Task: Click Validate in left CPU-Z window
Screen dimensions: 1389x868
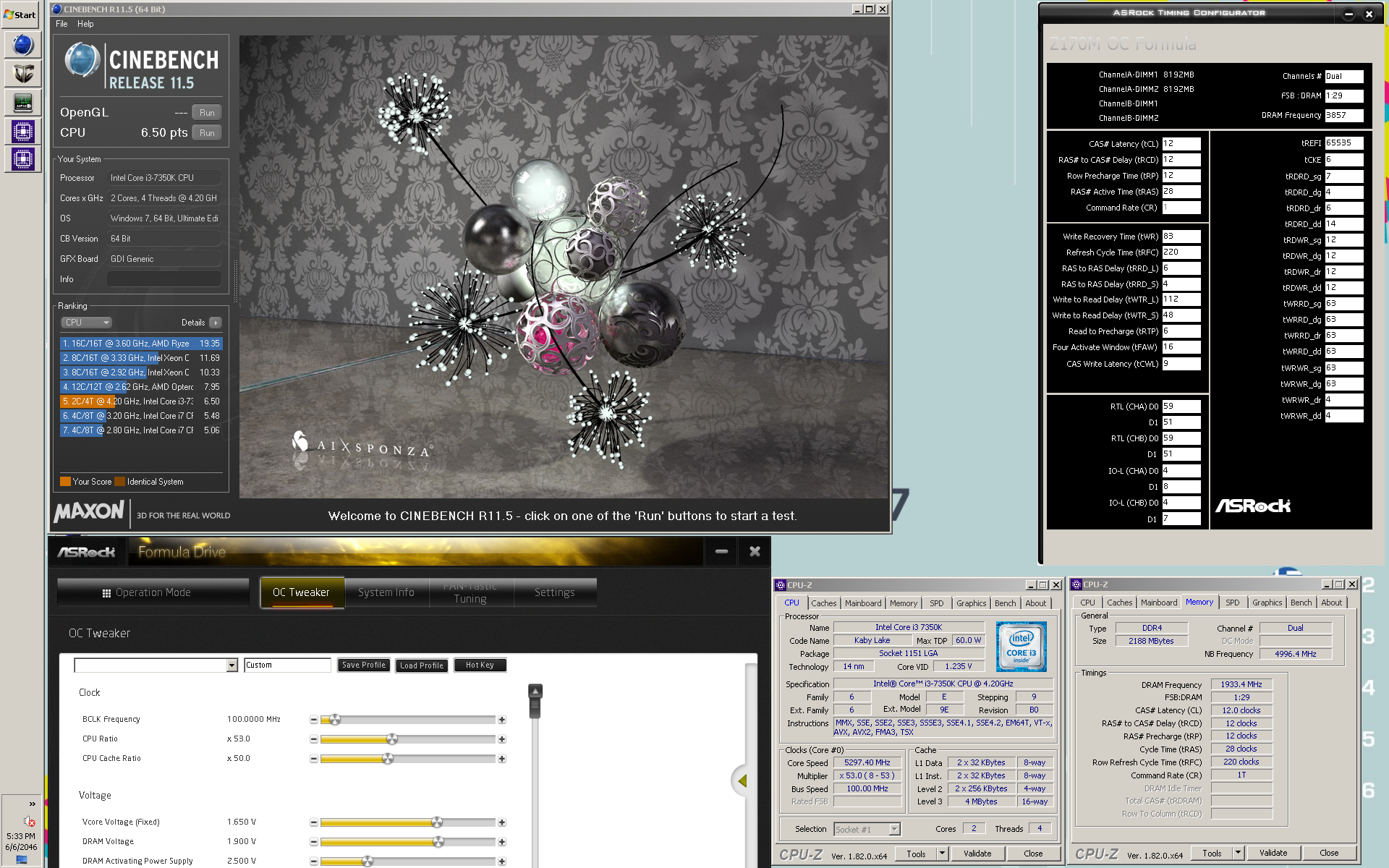Action: [x=977, y=854]
